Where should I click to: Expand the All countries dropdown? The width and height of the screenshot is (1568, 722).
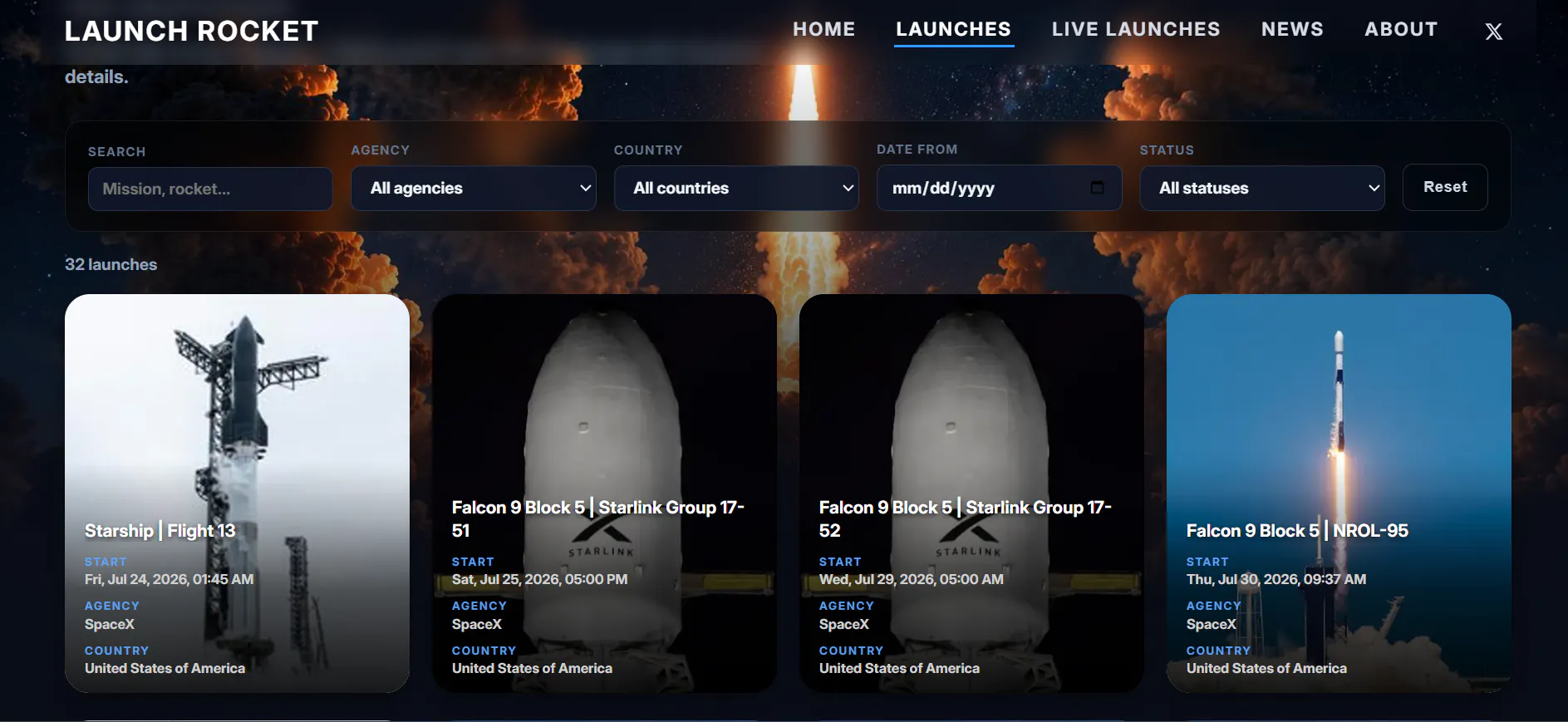tap(736, 188)
